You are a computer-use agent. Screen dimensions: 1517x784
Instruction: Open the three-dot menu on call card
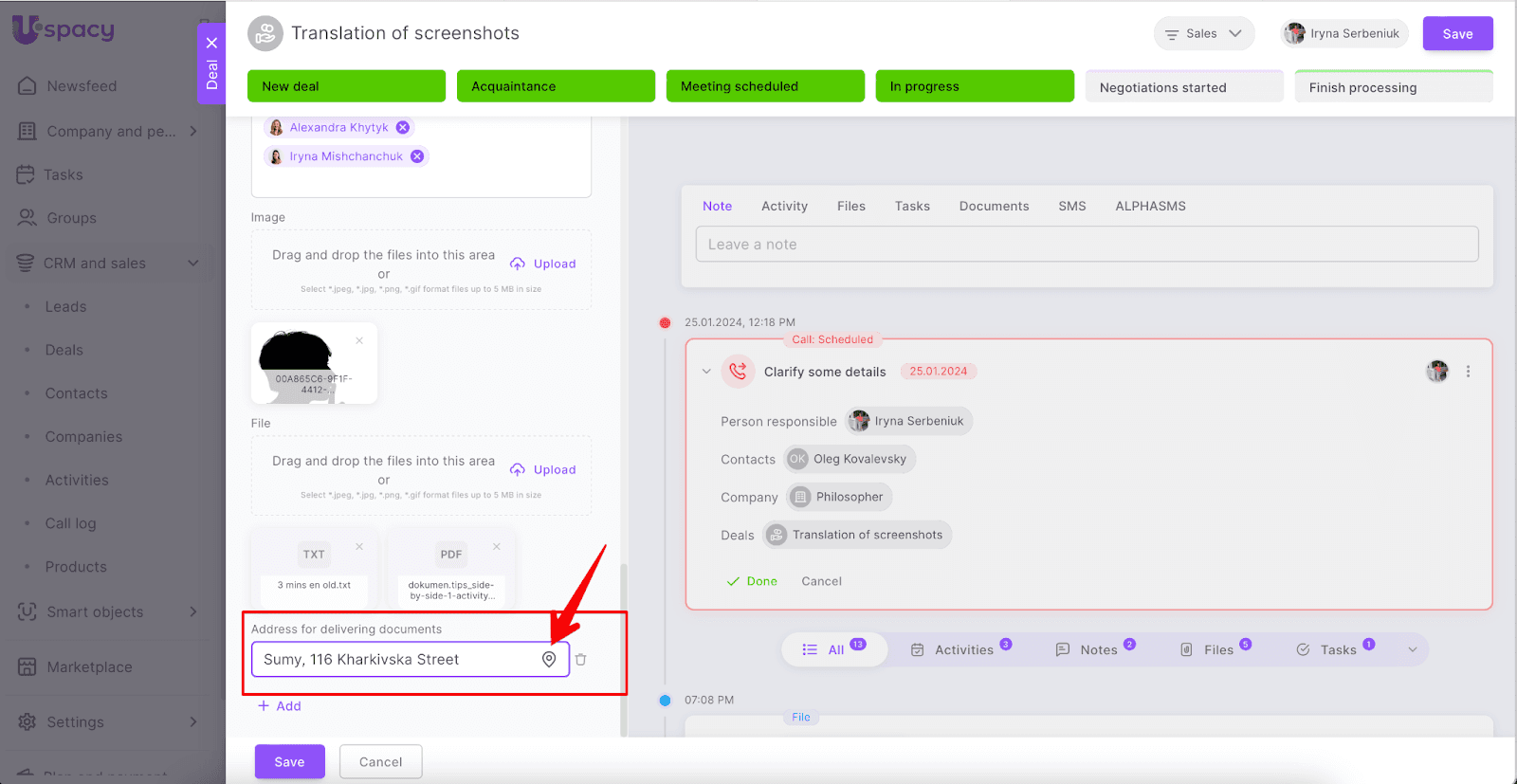point(1468,372)
